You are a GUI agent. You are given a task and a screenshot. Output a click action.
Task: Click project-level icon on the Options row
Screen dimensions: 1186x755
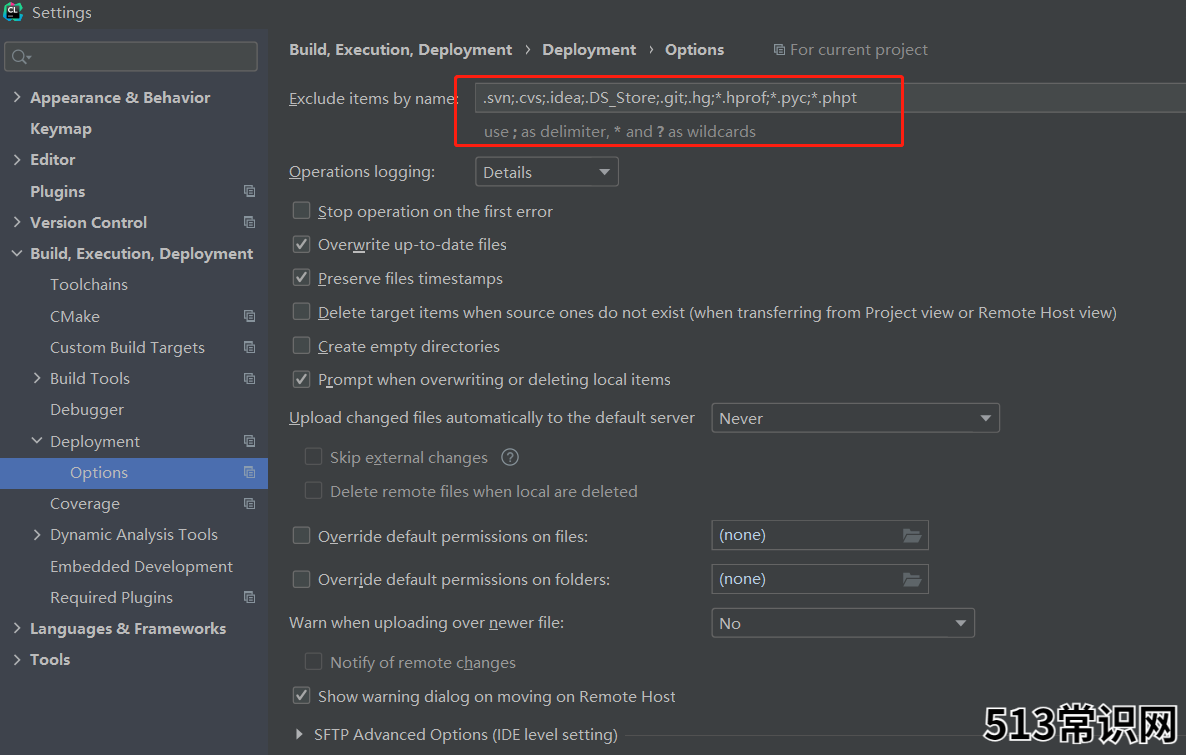pos(250,472)
